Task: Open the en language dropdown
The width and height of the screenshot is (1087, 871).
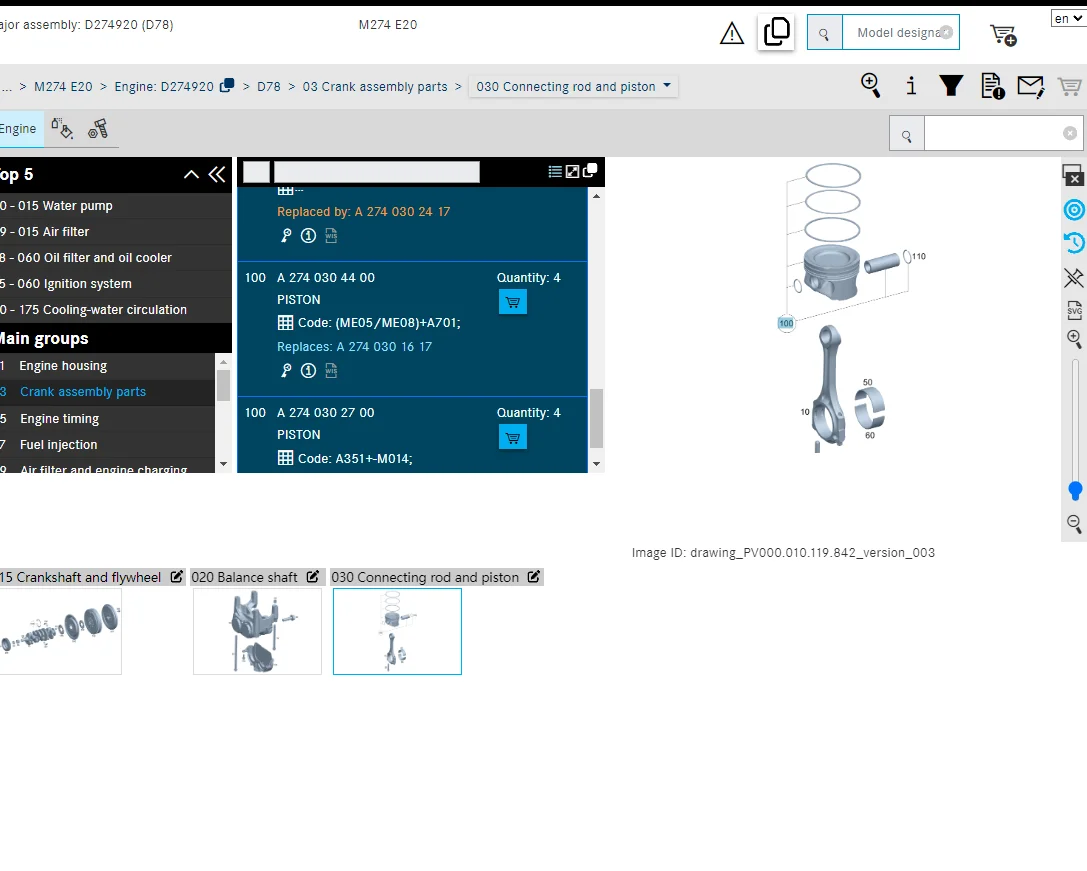Action: 1068,19
